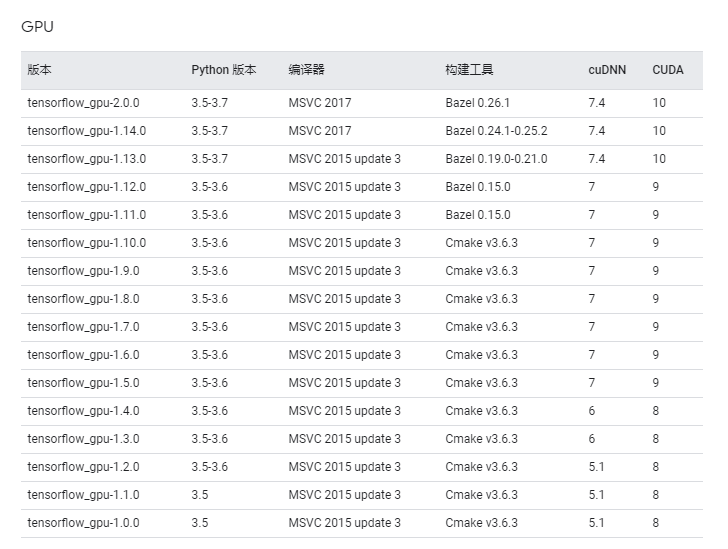Click the 编译器 column header
The width and height of the screenshot is (728, 549).
(x=306, y=70)
